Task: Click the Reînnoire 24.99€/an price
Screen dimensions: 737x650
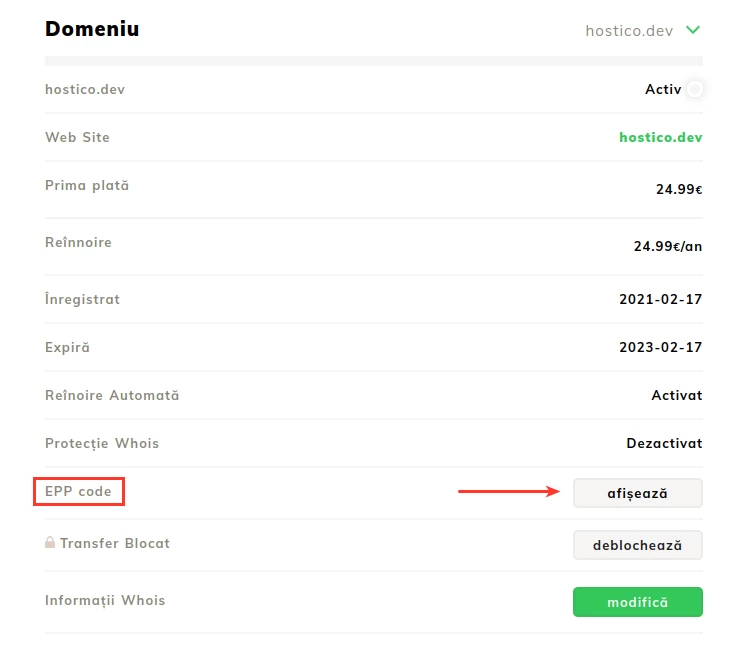Action: 667,246
